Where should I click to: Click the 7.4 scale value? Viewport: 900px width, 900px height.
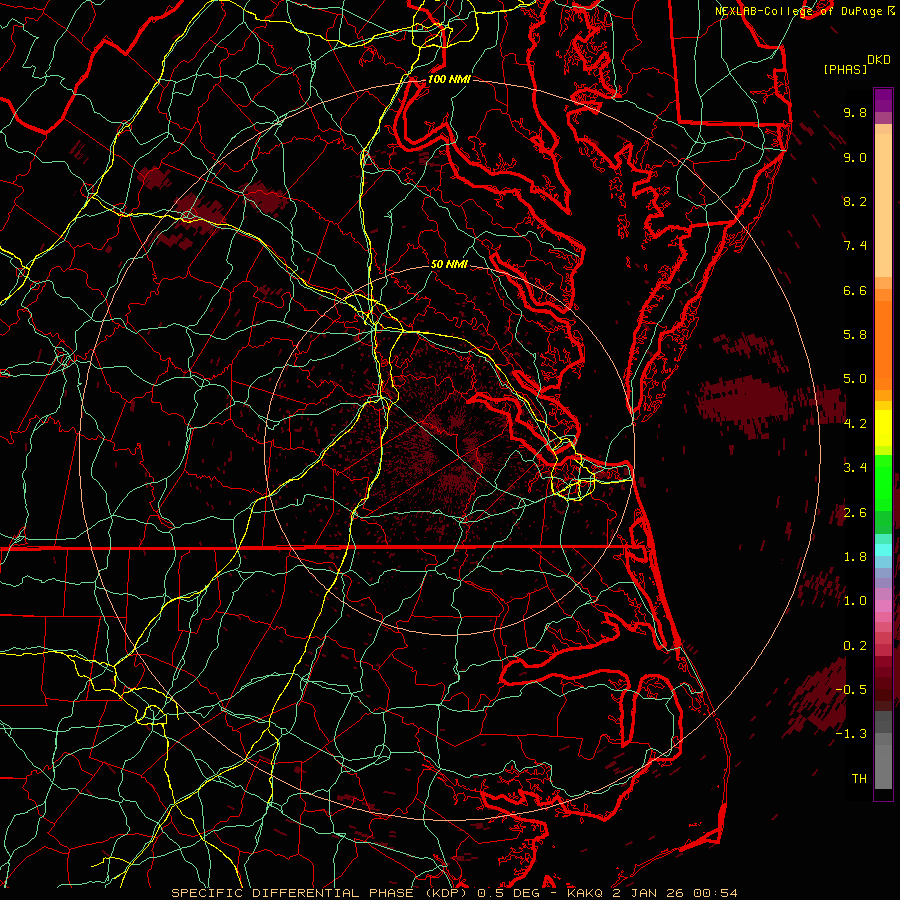(x=855, y=246)
